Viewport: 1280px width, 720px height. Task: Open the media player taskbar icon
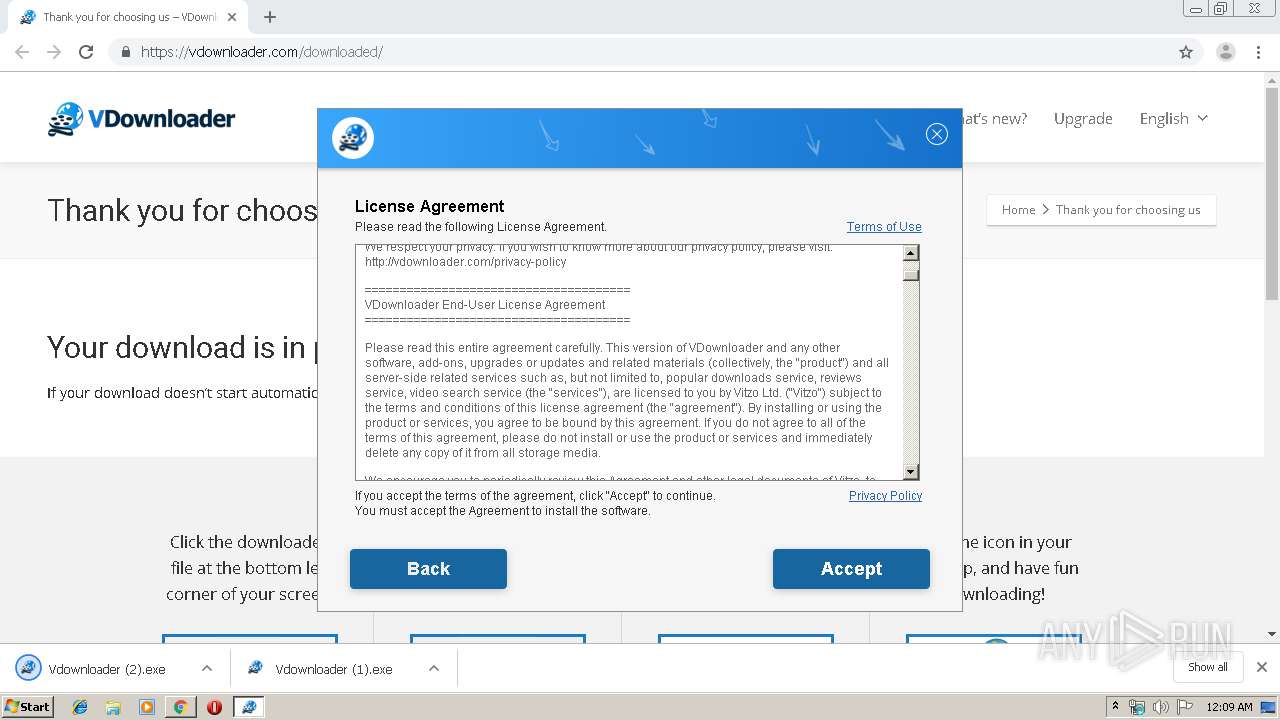[147, 707]
